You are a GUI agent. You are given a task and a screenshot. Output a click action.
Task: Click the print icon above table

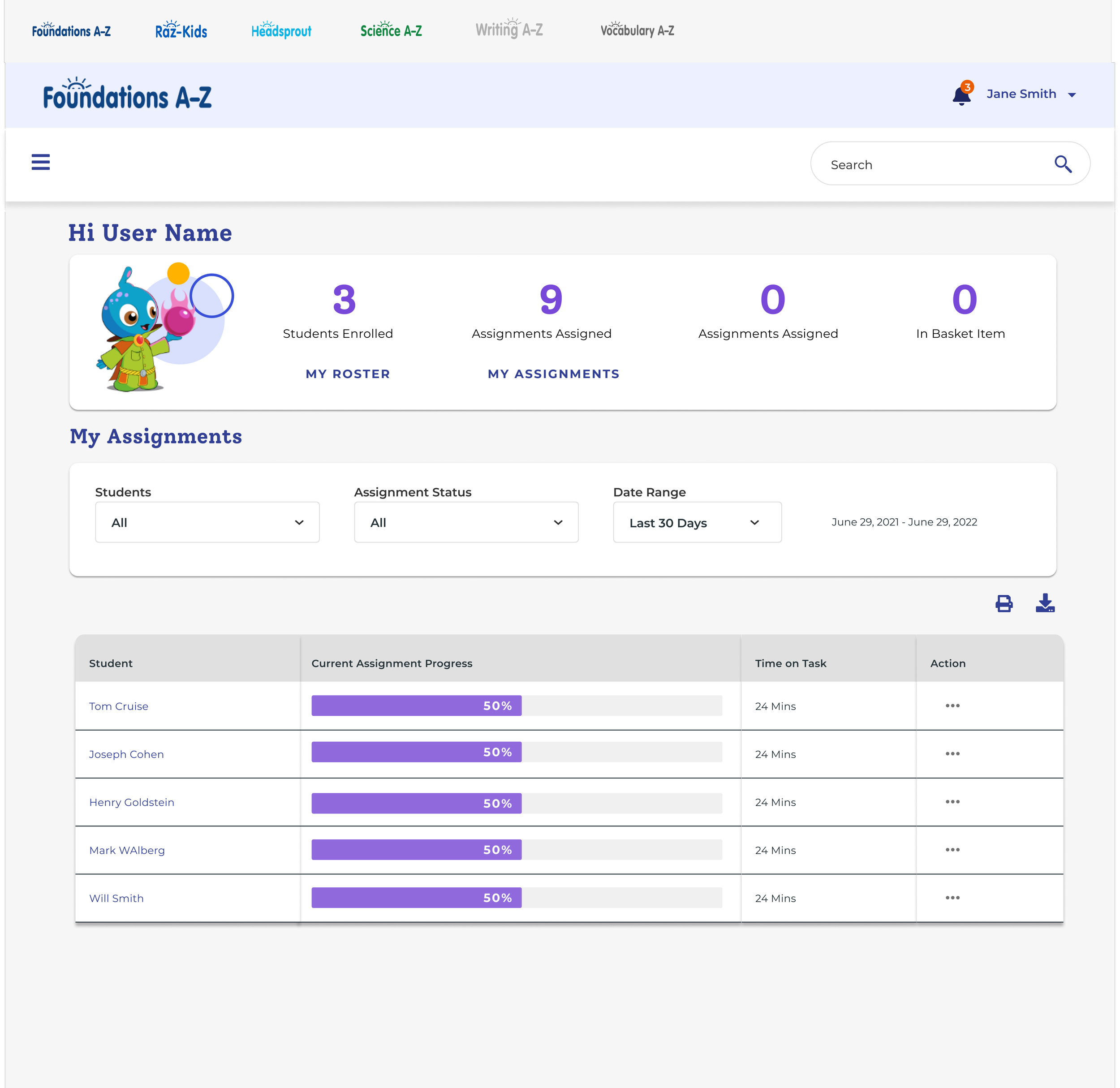pyautogui.click(x=1004, y=603)
